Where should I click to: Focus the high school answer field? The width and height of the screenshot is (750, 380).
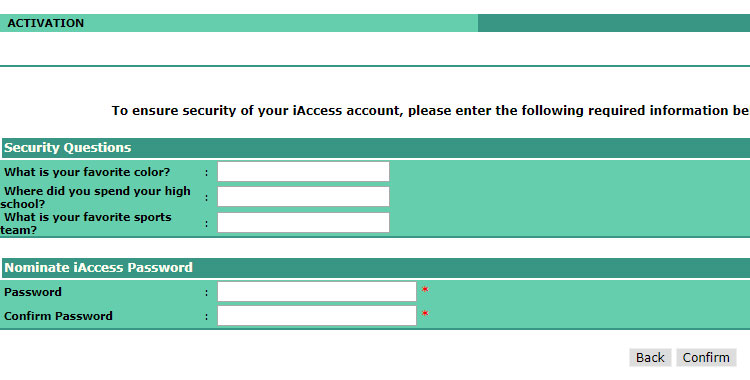click(303, 197)
